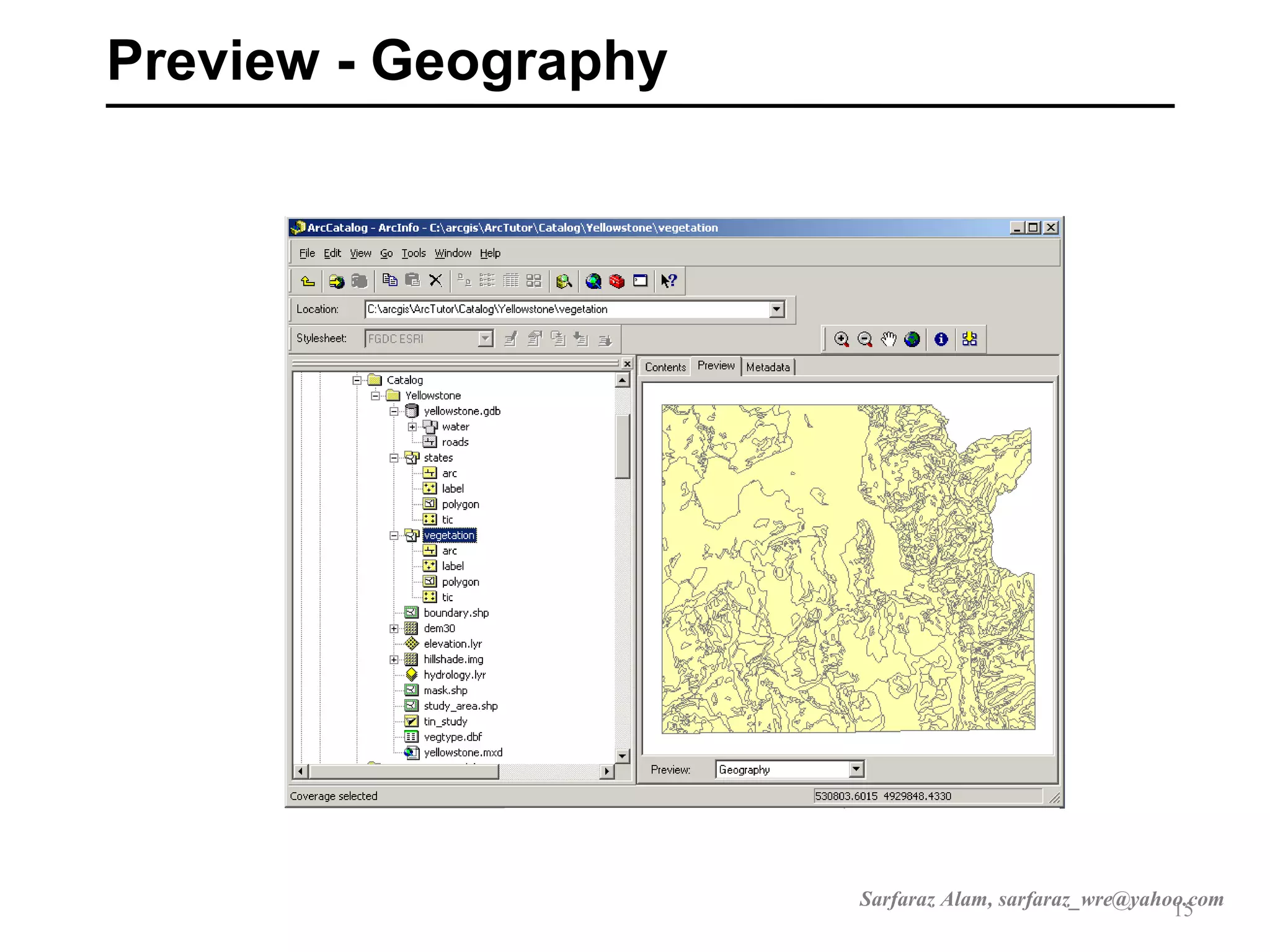Image resolution: width=1270 pixels, height=952 pixels.
Task: Click the Metadata Properties icon
Action: pyautogui.click(x=535, y=339)
